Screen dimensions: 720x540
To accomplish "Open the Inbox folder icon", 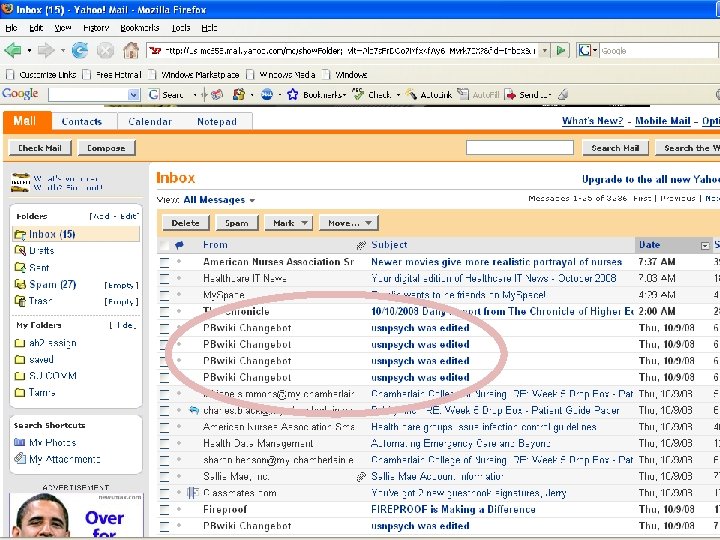I will [x=20, y=235].
